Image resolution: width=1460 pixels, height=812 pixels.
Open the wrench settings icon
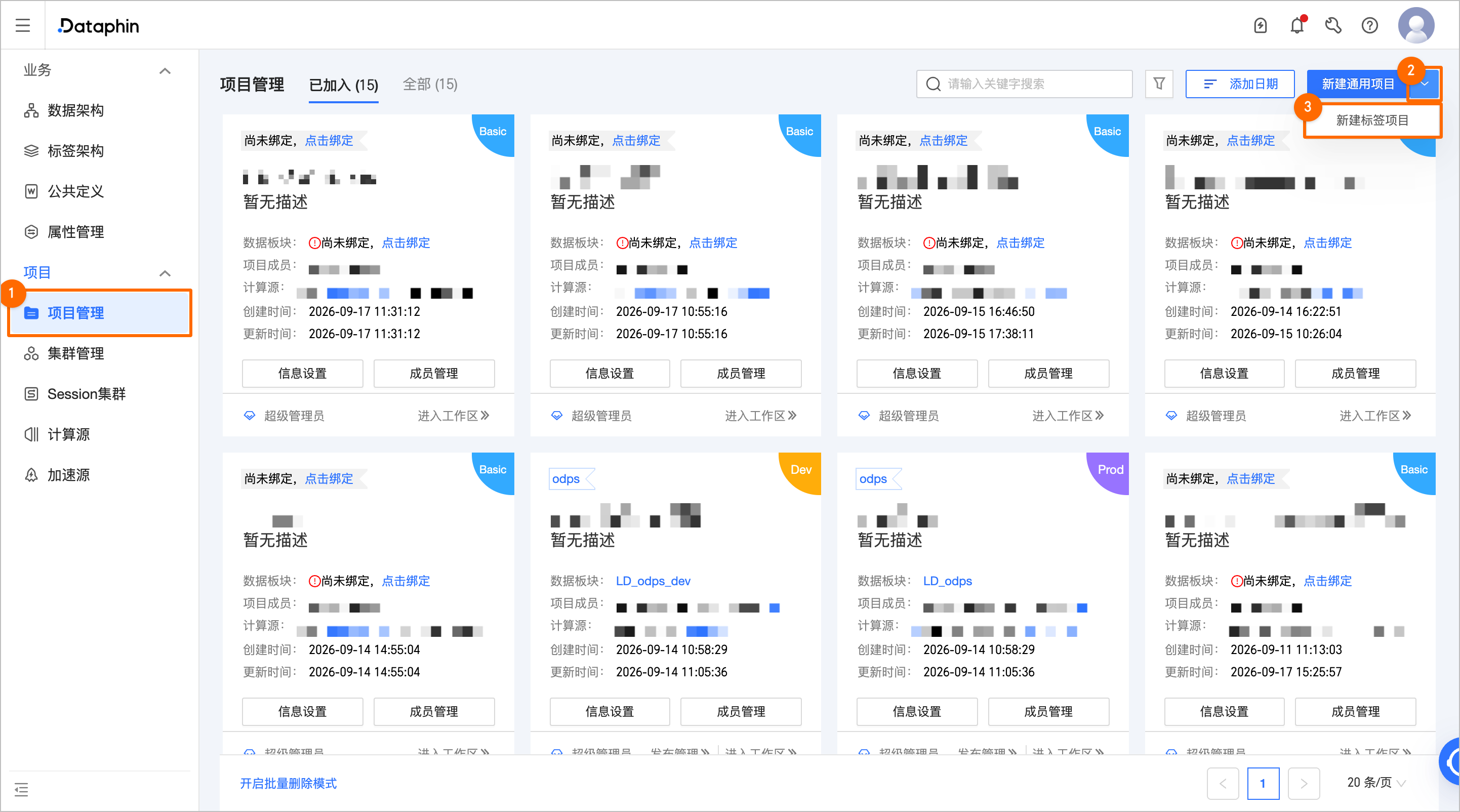[1333, 25]
